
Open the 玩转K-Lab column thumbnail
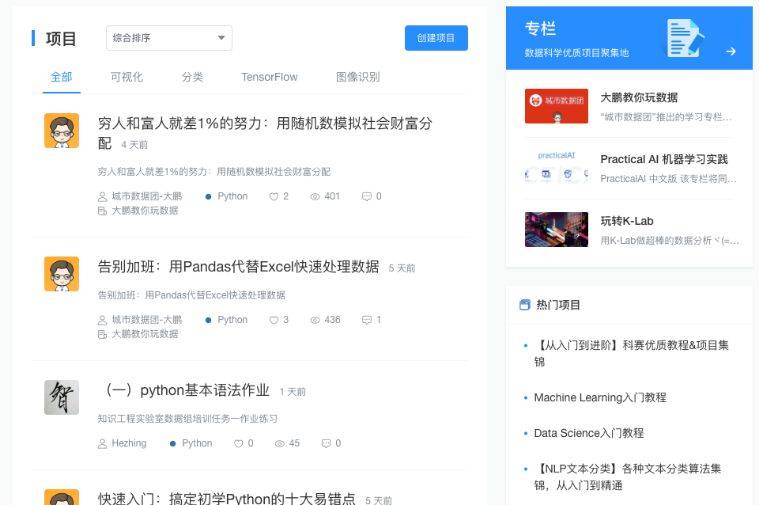[x=556, y=229]
